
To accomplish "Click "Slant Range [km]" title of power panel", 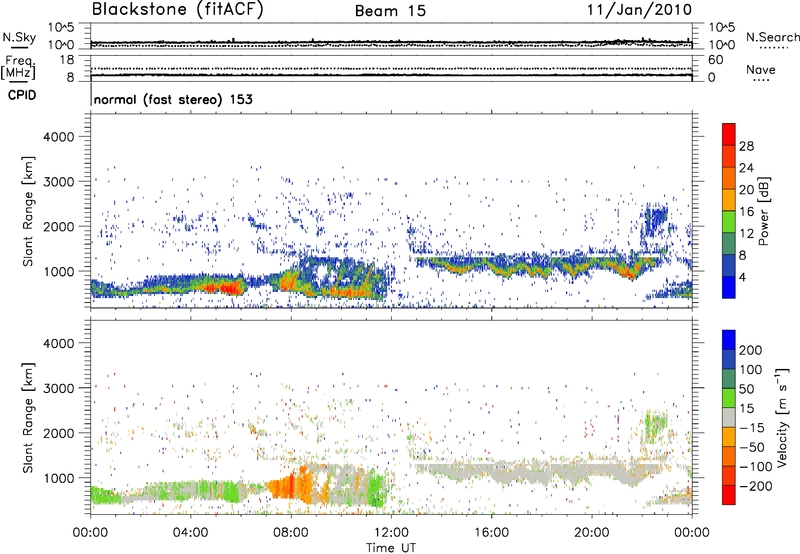I will tap(28, 211).
